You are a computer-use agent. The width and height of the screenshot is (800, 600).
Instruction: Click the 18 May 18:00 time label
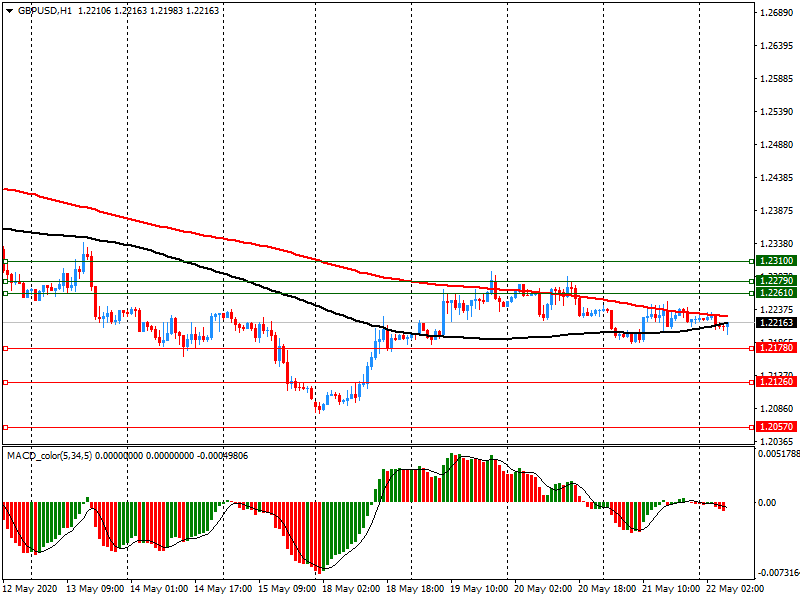point(415,588)
